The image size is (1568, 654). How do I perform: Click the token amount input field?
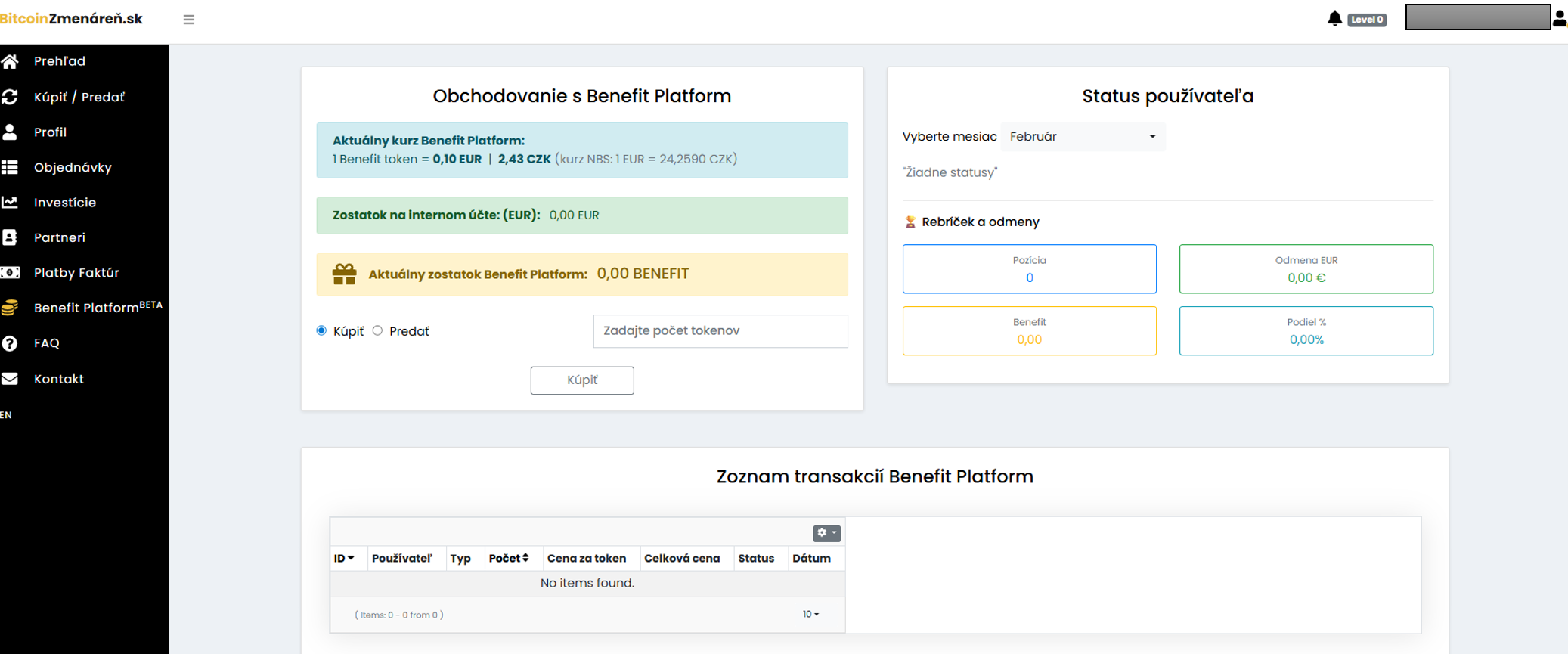(x=720, y=331)
